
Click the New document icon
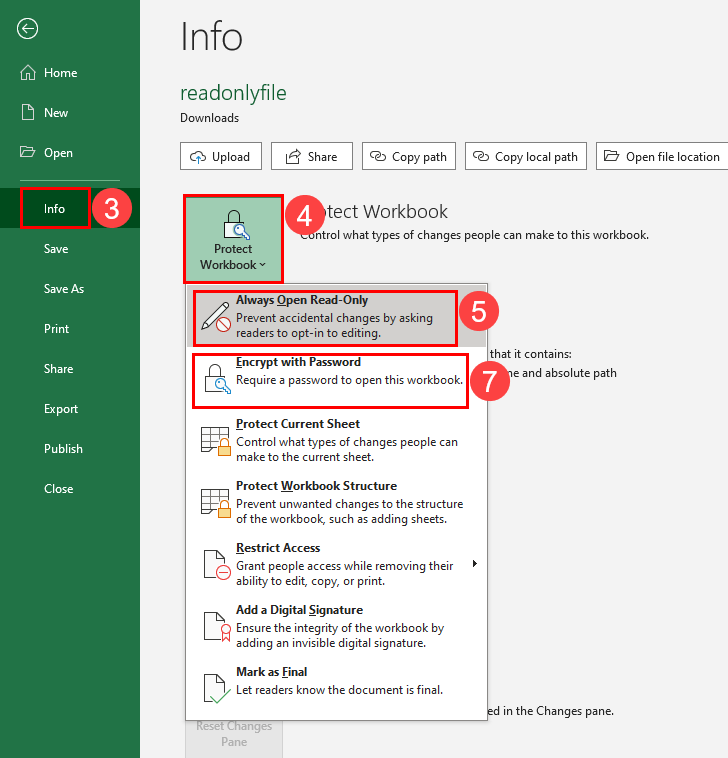click(28, 112)
